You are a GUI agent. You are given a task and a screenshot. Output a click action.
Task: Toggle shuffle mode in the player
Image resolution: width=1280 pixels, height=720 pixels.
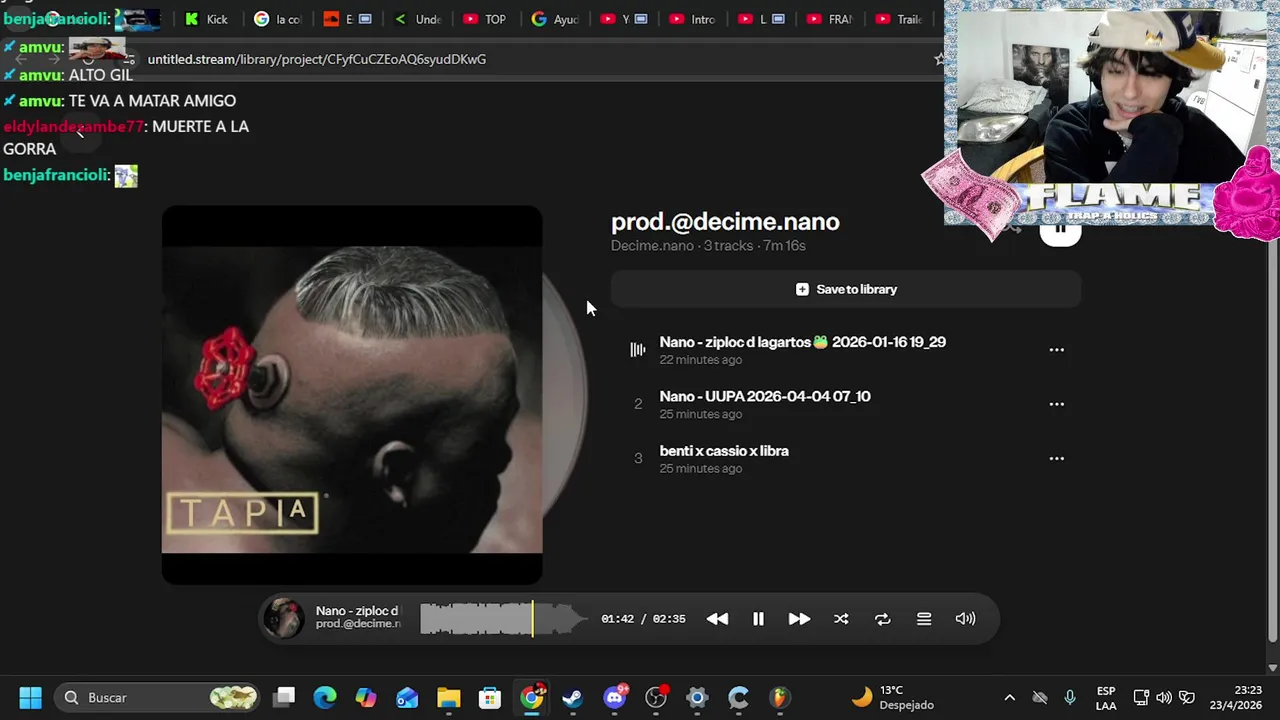841,619
